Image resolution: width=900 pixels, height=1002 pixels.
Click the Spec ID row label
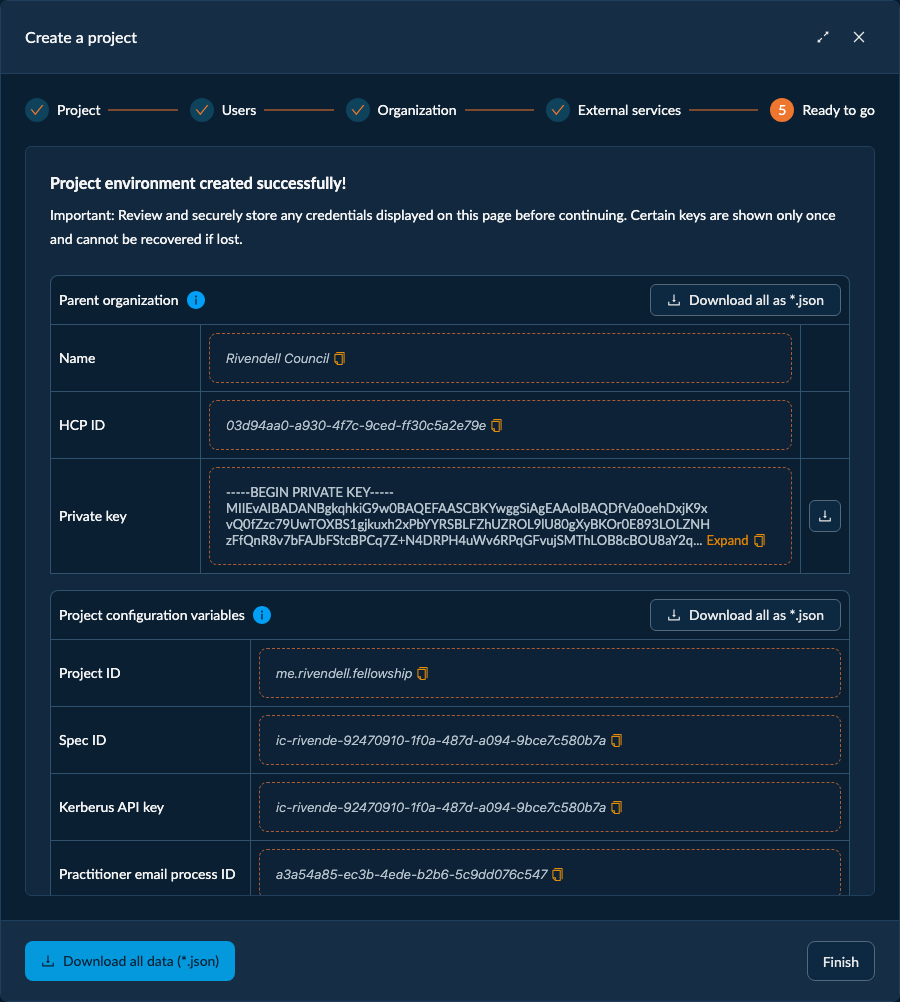(82, 741)
